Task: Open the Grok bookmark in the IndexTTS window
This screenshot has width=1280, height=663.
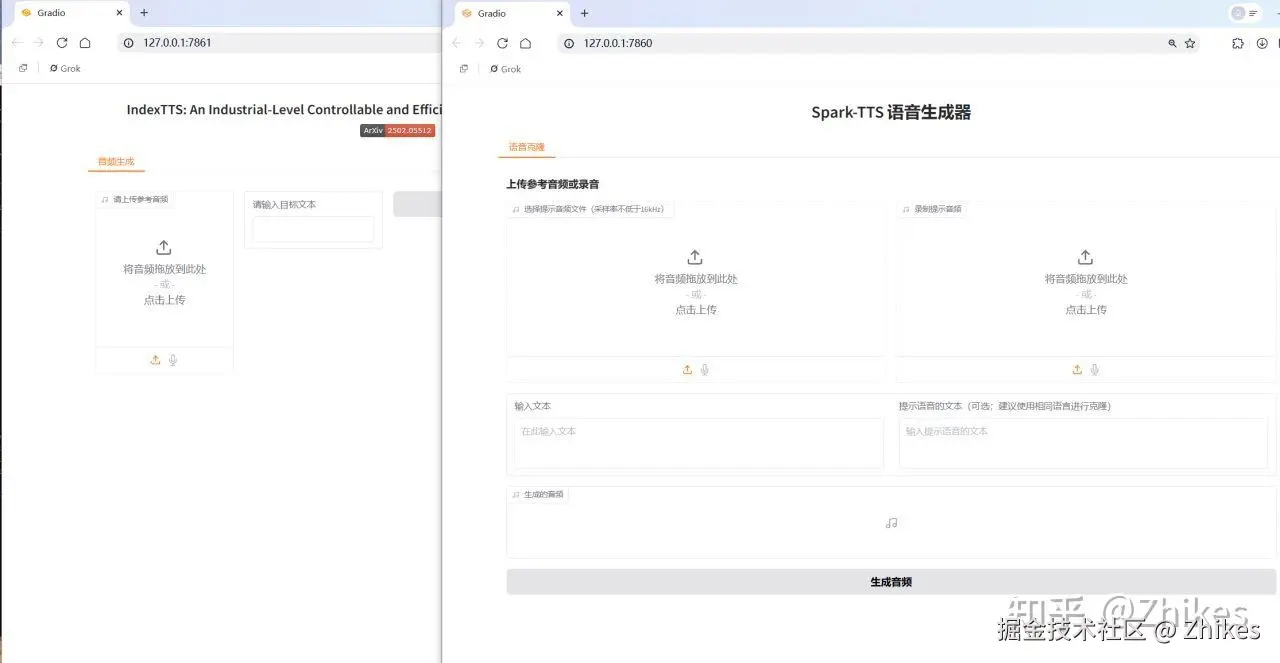Action: 65,69
